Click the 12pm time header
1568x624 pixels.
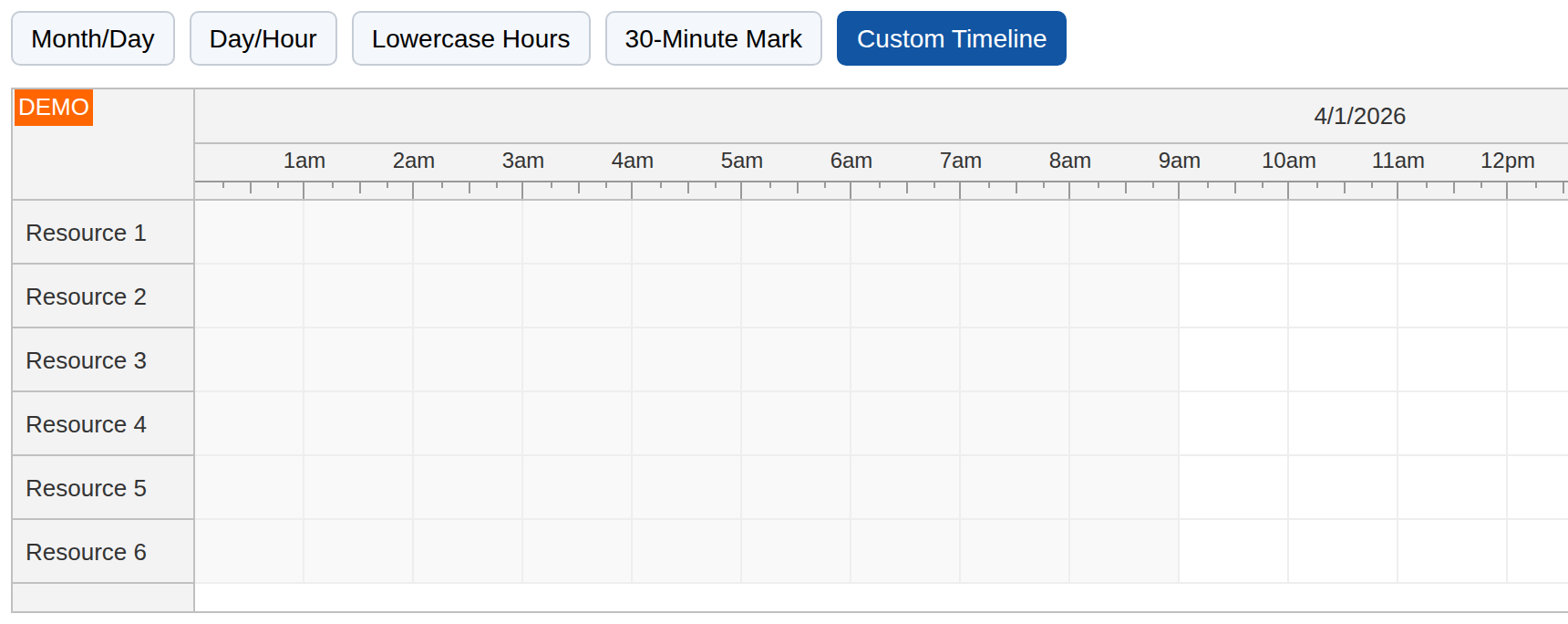pyautogui.click(x=1507, y=161)
